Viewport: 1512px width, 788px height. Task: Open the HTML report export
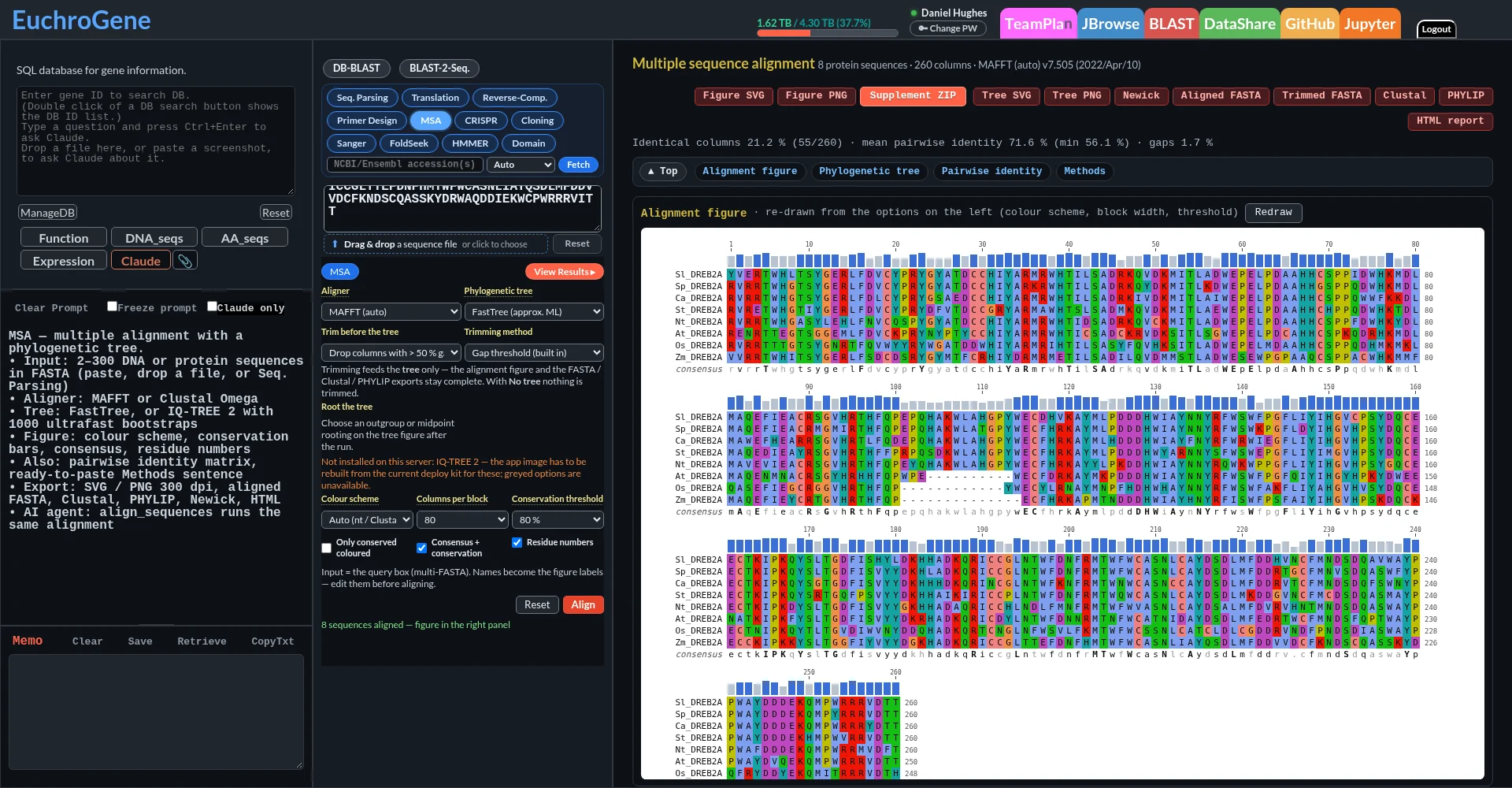pos(1450,121)
